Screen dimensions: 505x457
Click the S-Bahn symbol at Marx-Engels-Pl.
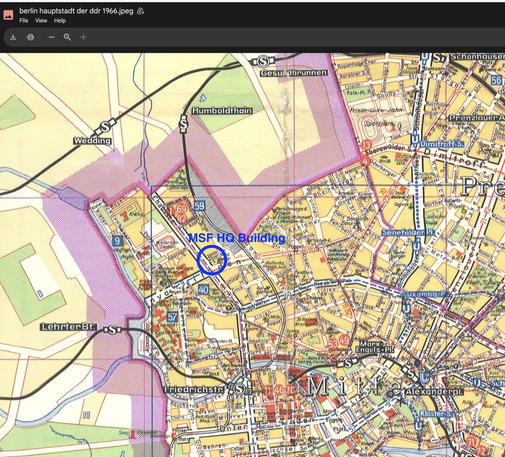point(348,362)
